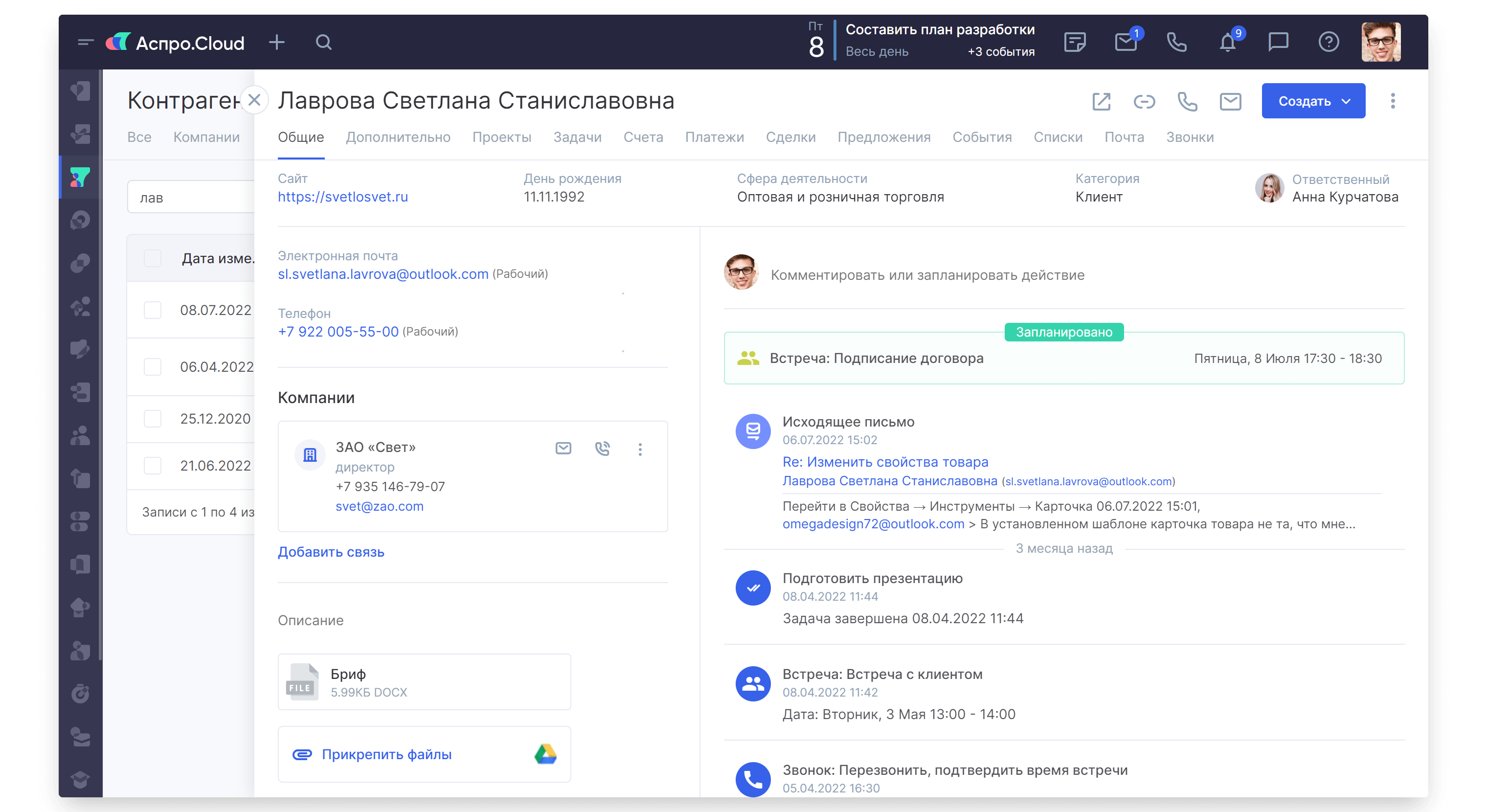Viewport: 1487px width, 812px height.
Task: Click the Исходящее письмо activity icon
Action: pyautogui.click(x=753, y=431)
